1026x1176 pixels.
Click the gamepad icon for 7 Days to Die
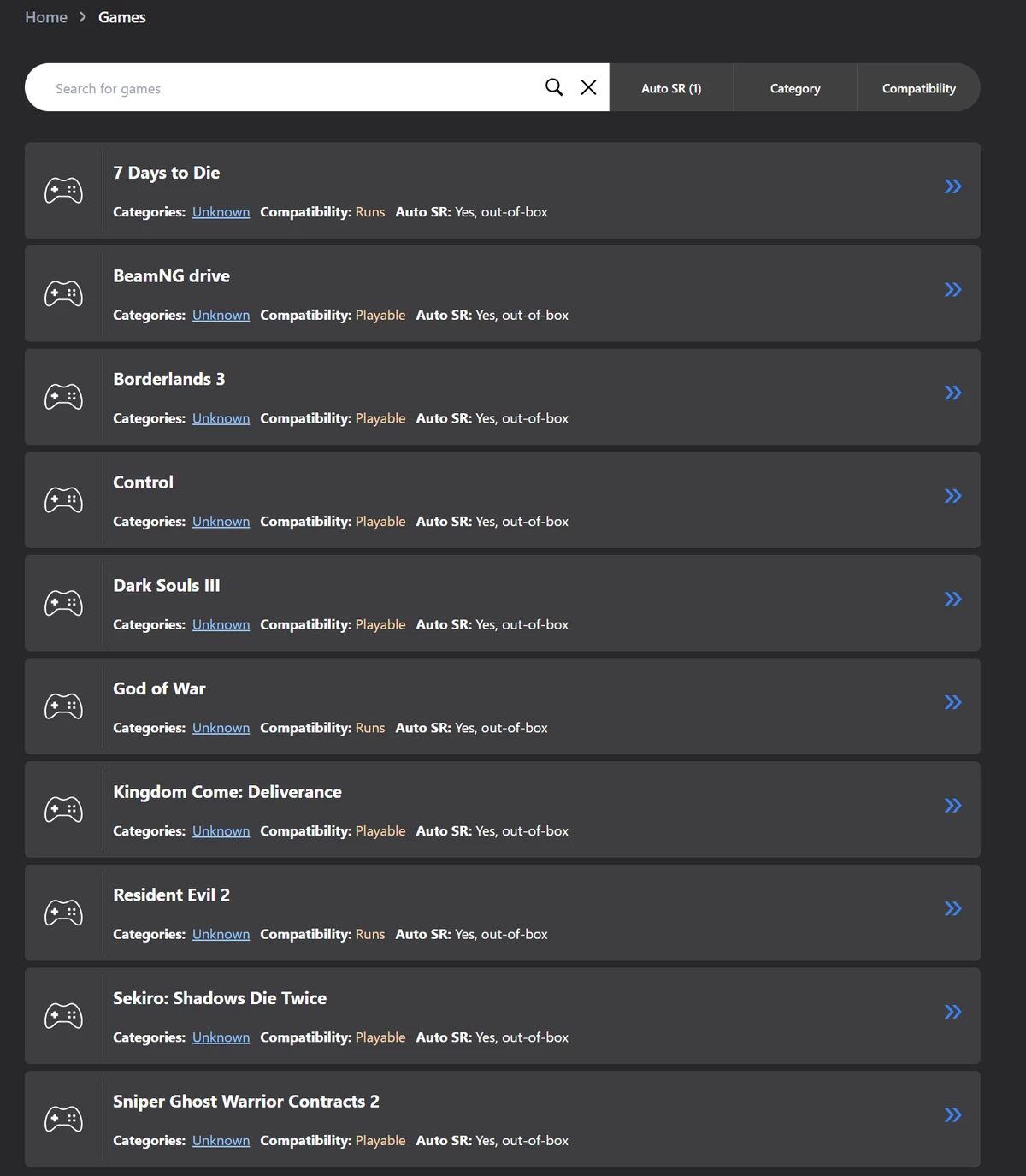(x=63, y=190)
